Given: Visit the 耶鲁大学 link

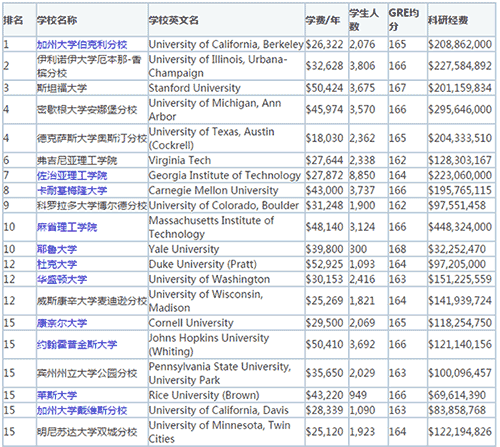Looking at the screenshot, I should click(x=57, y=249).
